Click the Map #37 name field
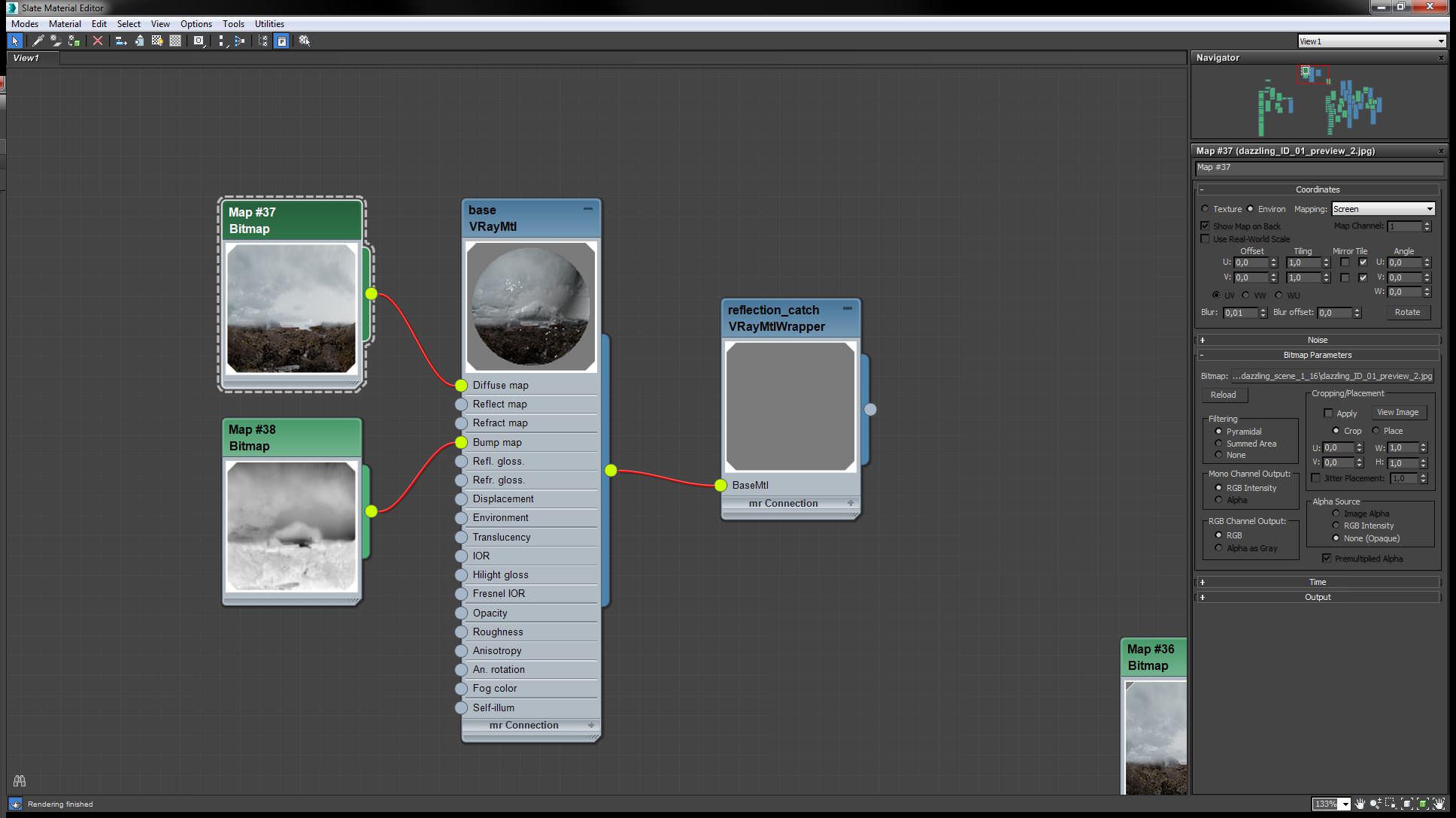This screenshot has height=818, width=1456. point(1319,168)
